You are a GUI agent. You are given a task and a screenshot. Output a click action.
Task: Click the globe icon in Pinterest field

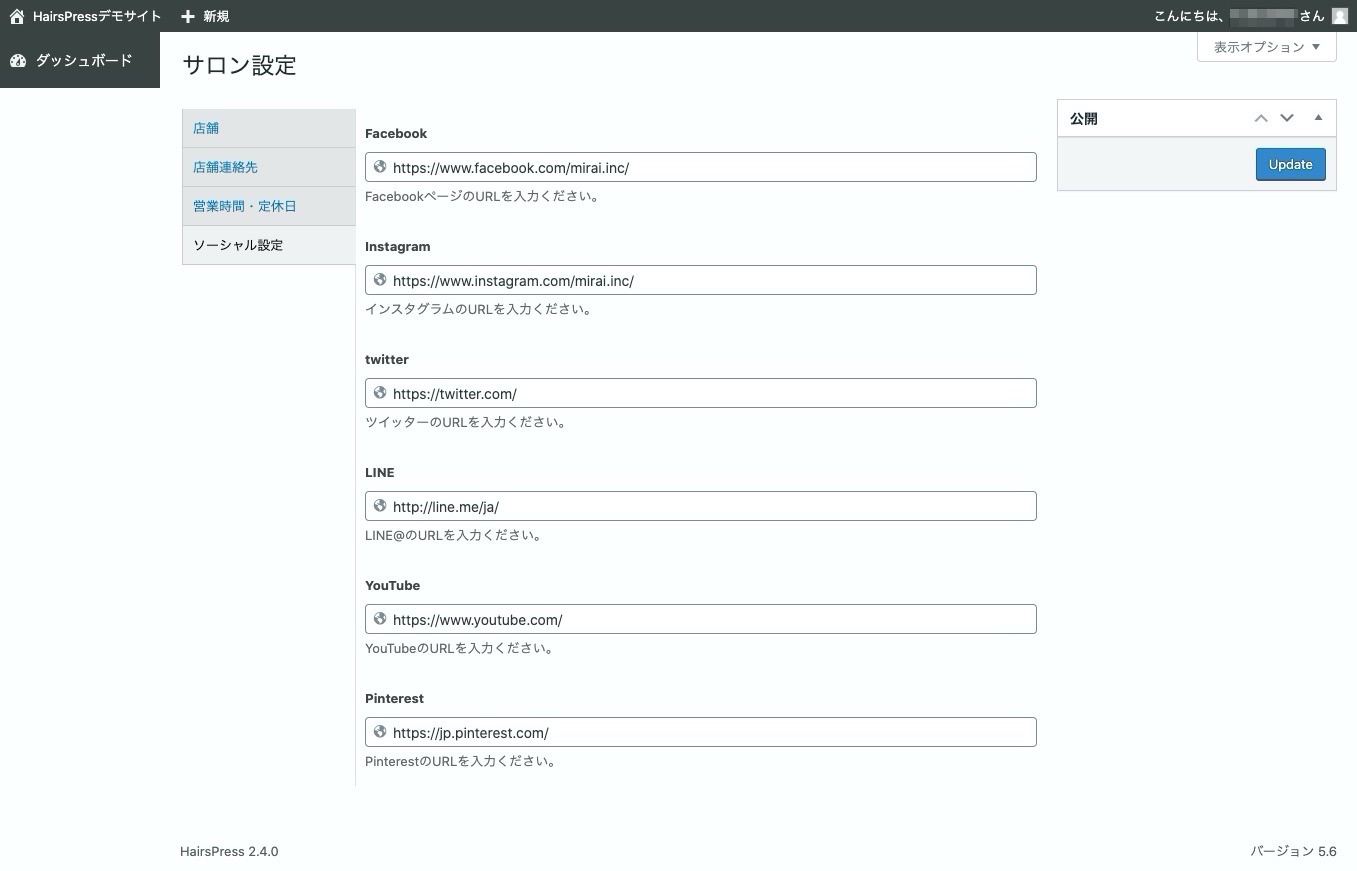point(380,732)
